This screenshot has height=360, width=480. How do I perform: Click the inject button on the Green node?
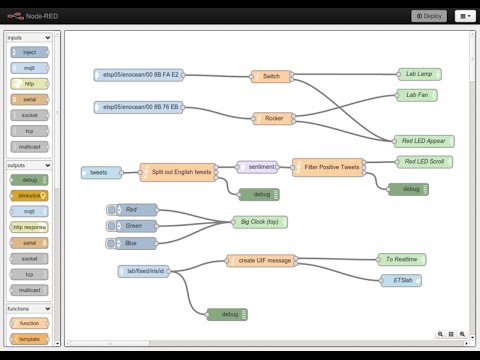coord(111,226)
